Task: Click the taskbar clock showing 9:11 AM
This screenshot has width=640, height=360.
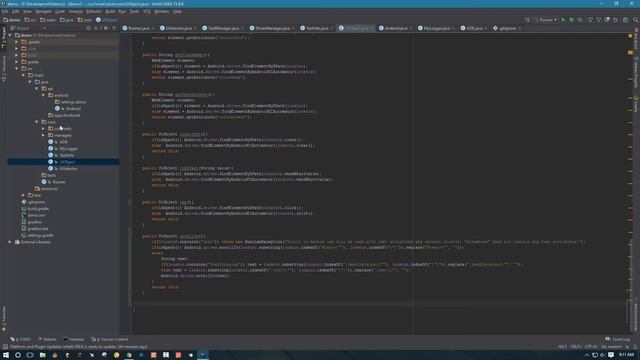Action: 626,355
